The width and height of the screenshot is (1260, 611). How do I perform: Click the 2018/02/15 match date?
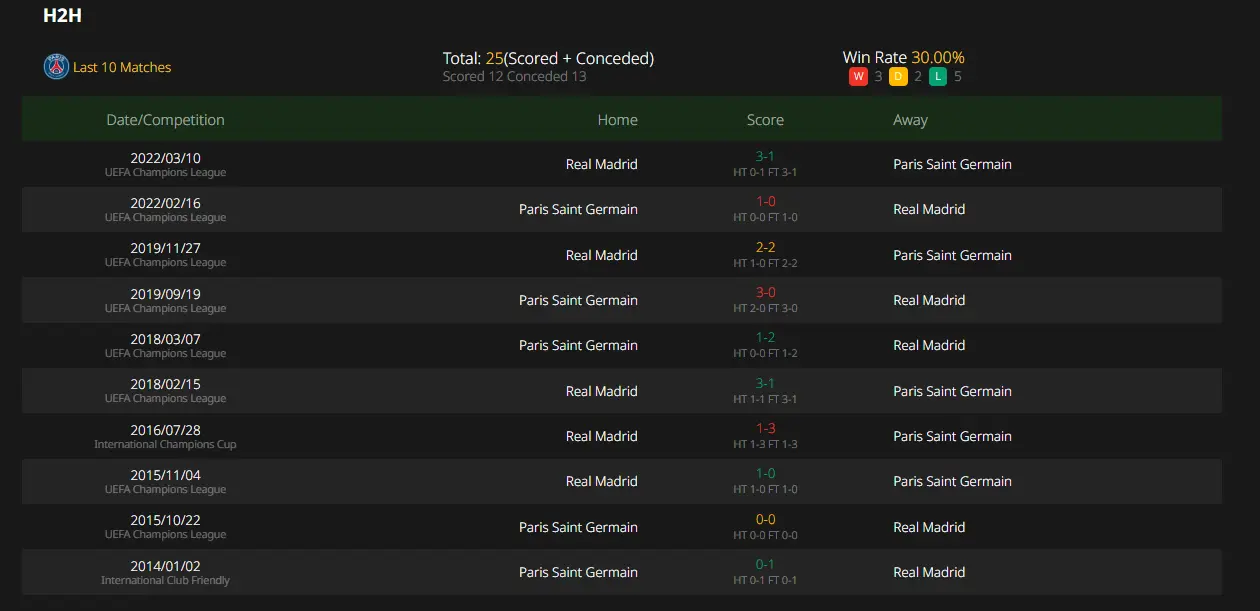click(x=165, y=384)
